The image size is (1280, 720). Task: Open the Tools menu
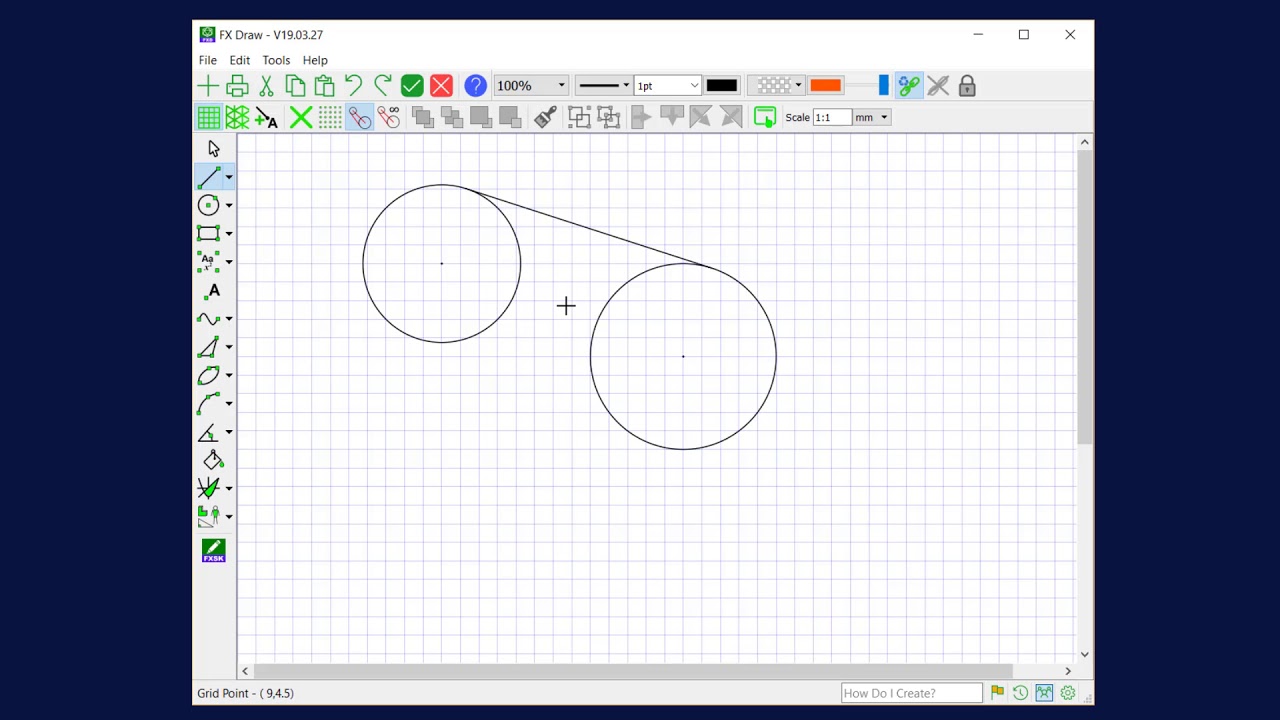(x=276, y=60)
